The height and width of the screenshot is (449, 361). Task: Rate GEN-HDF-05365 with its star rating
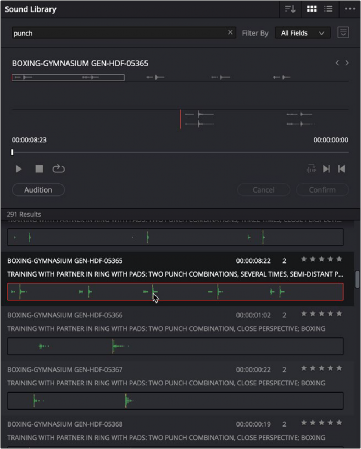(x=321, y=259)
